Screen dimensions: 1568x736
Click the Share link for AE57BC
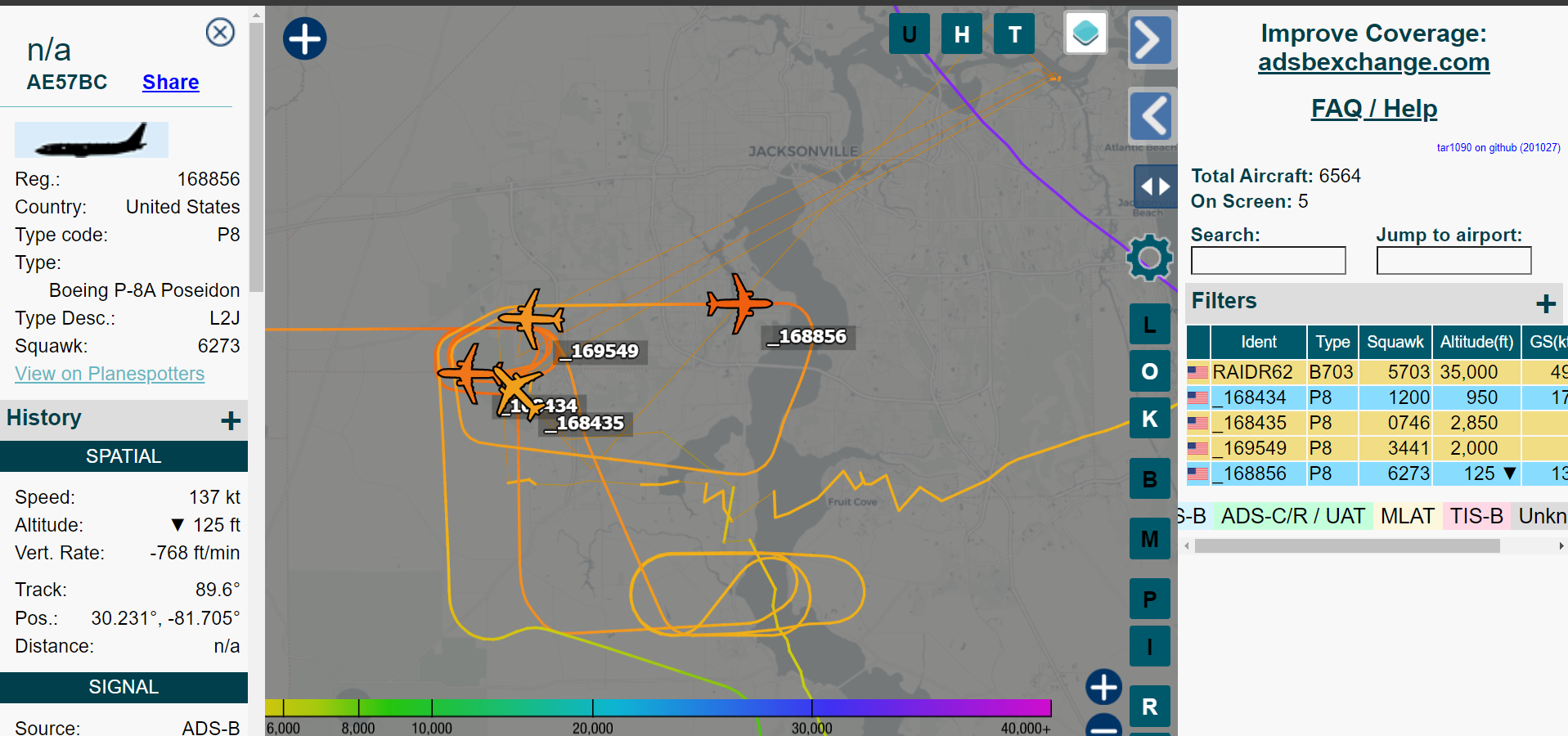click(x=170, y=82)
